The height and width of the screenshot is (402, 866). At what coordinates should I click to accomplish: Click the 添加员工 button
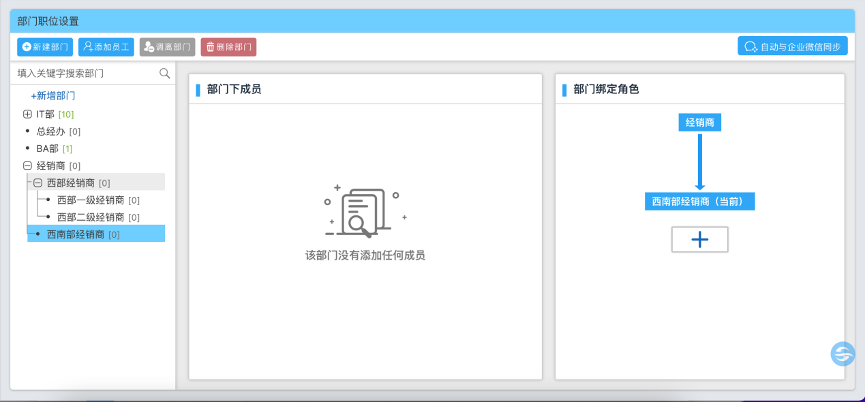pos(106,47)
